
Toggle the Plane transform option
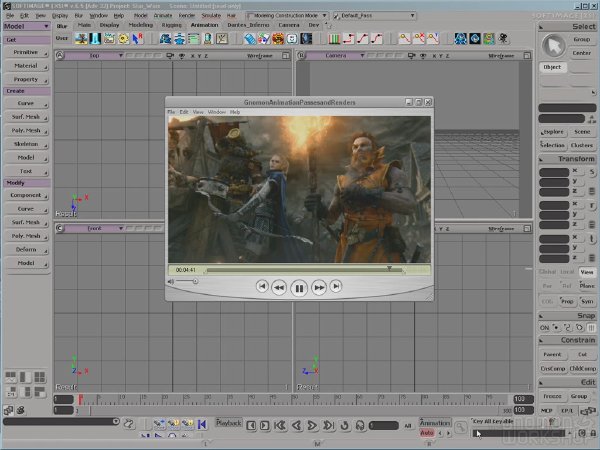coord(587,286)
